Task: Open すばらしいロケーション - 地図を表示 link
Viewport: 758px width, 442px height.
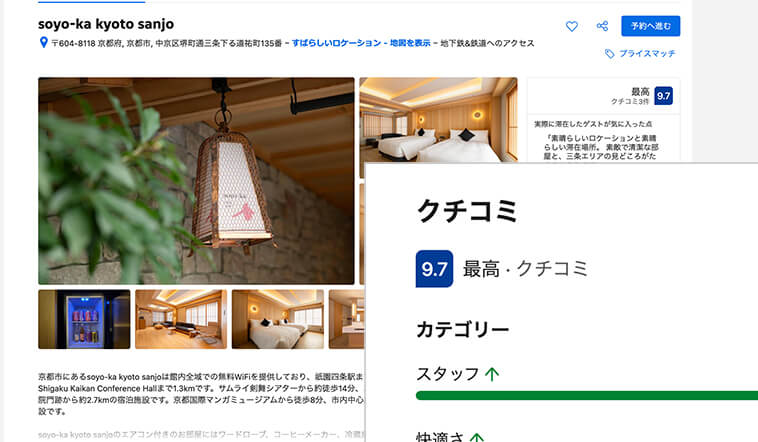Action: pos(361,43)
